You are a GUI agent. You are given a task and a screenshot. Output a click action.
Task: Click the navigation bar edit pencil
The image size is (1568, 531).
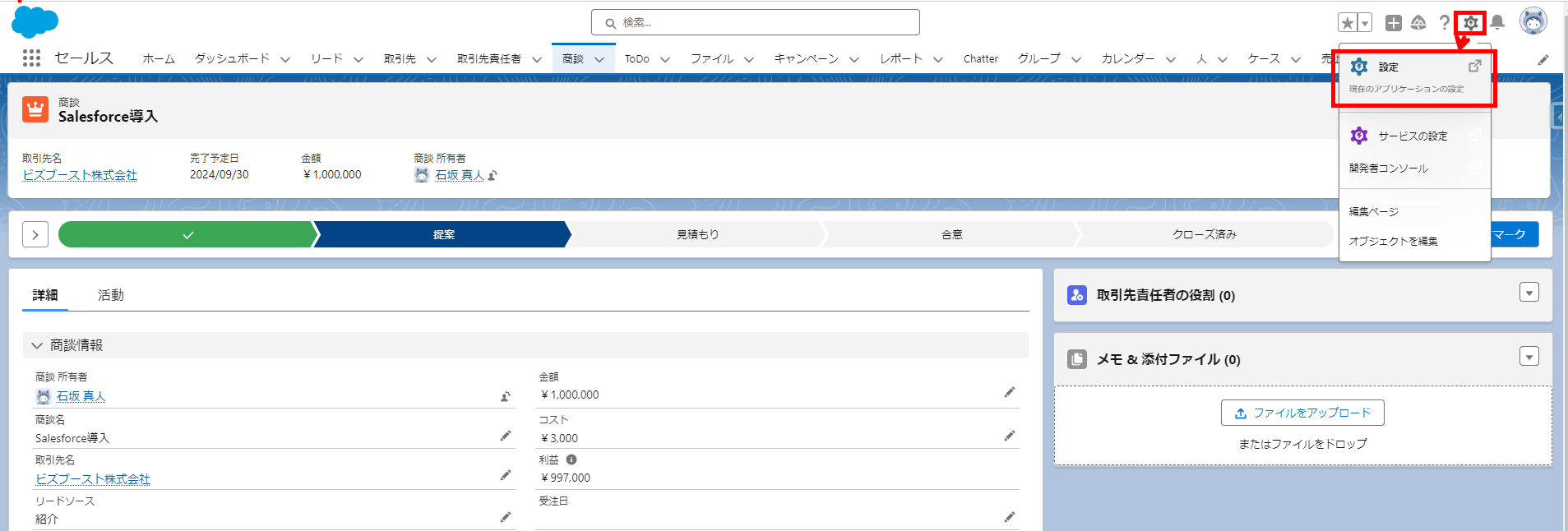1543,59
